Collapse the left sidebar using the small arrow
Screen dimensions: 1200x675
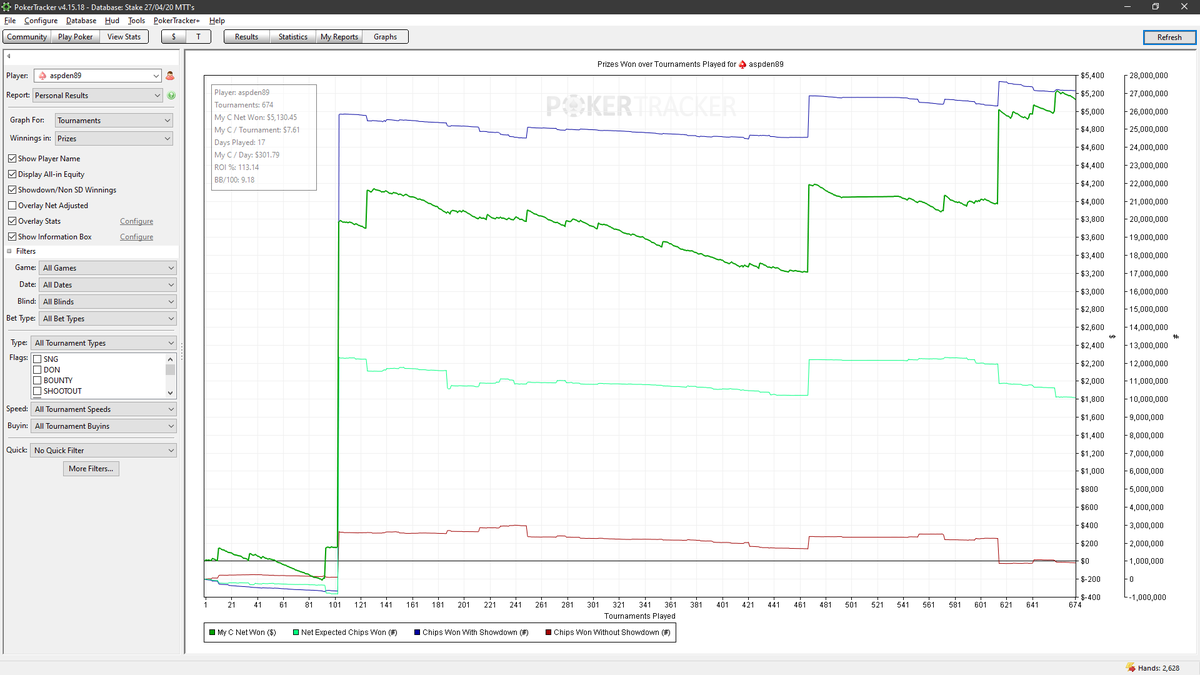point(8,55)
